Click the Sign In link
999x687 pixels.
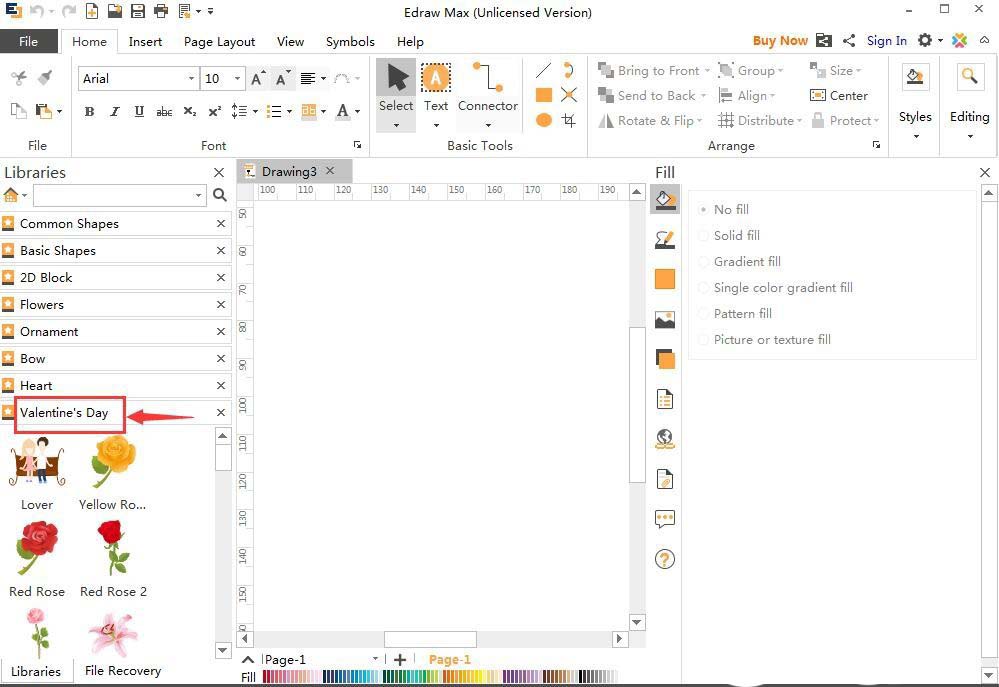[886, 41]
